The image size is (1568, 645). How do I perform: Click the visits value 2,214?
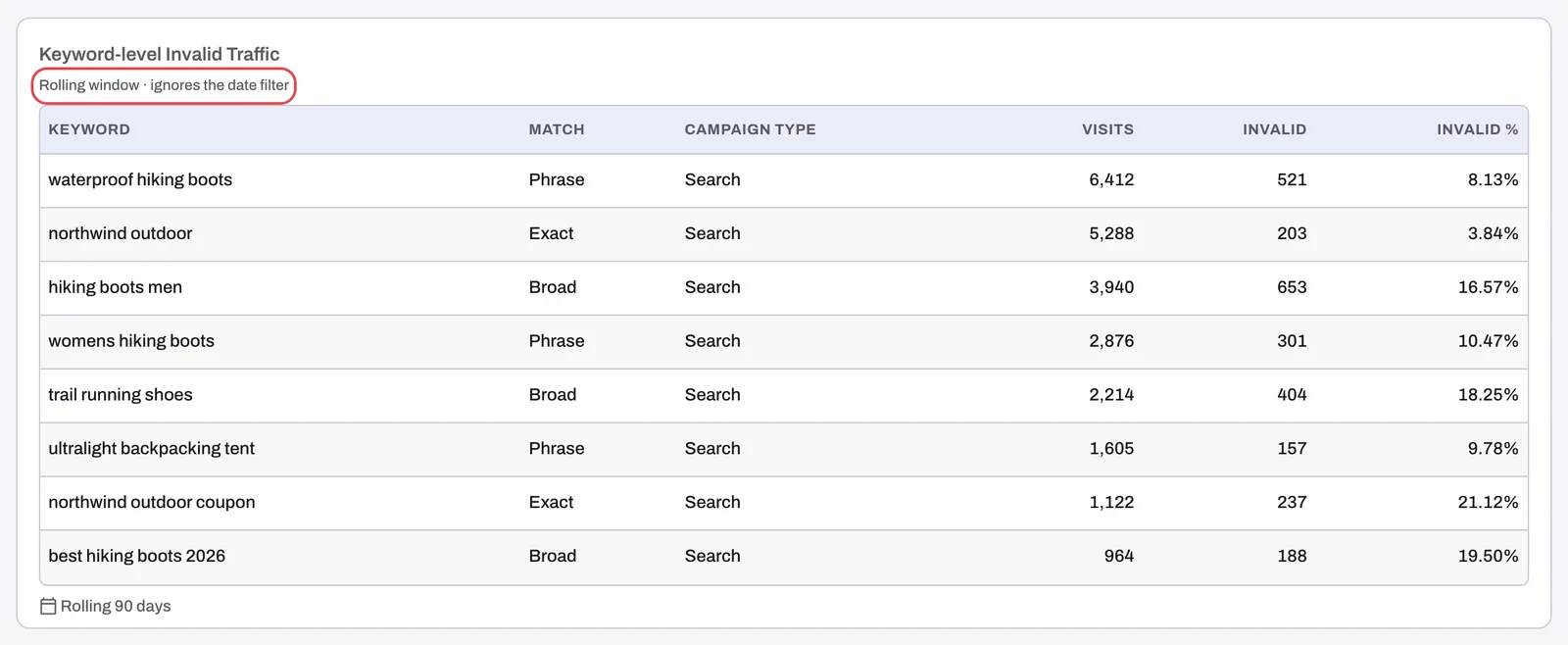pos(1111,395)
